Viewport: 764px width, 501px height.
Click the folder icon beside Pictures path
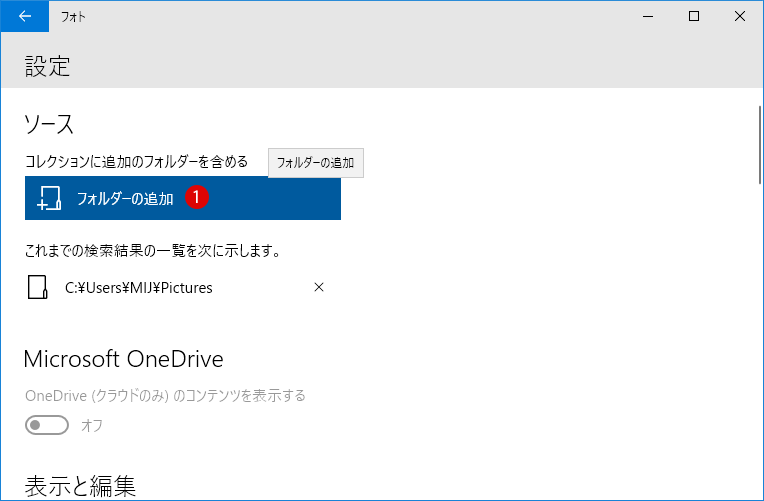pos(38,287)
